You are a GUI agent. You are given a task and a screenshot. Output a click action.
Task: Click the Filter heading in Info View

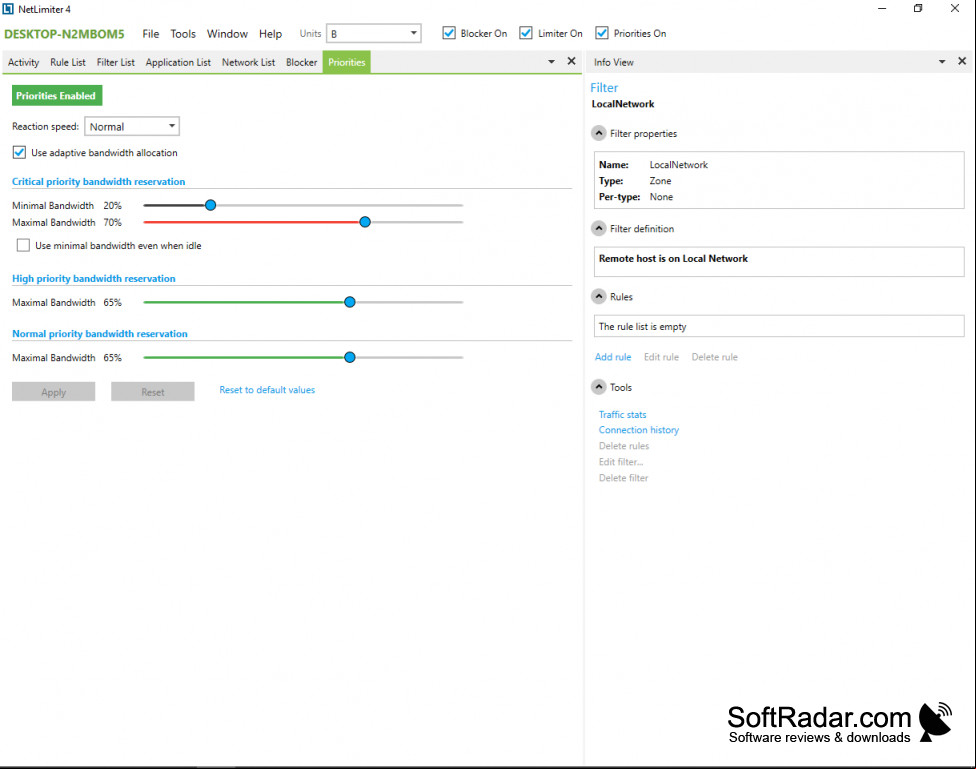tap(604, 88)
